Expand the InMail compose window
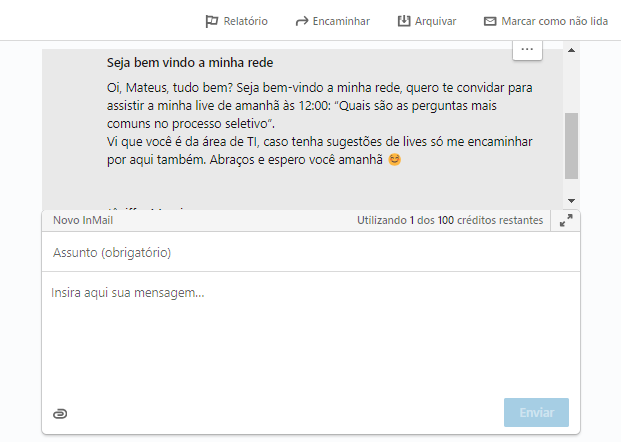The height and width of the screenshot is (442, 621). click(566, 220)
